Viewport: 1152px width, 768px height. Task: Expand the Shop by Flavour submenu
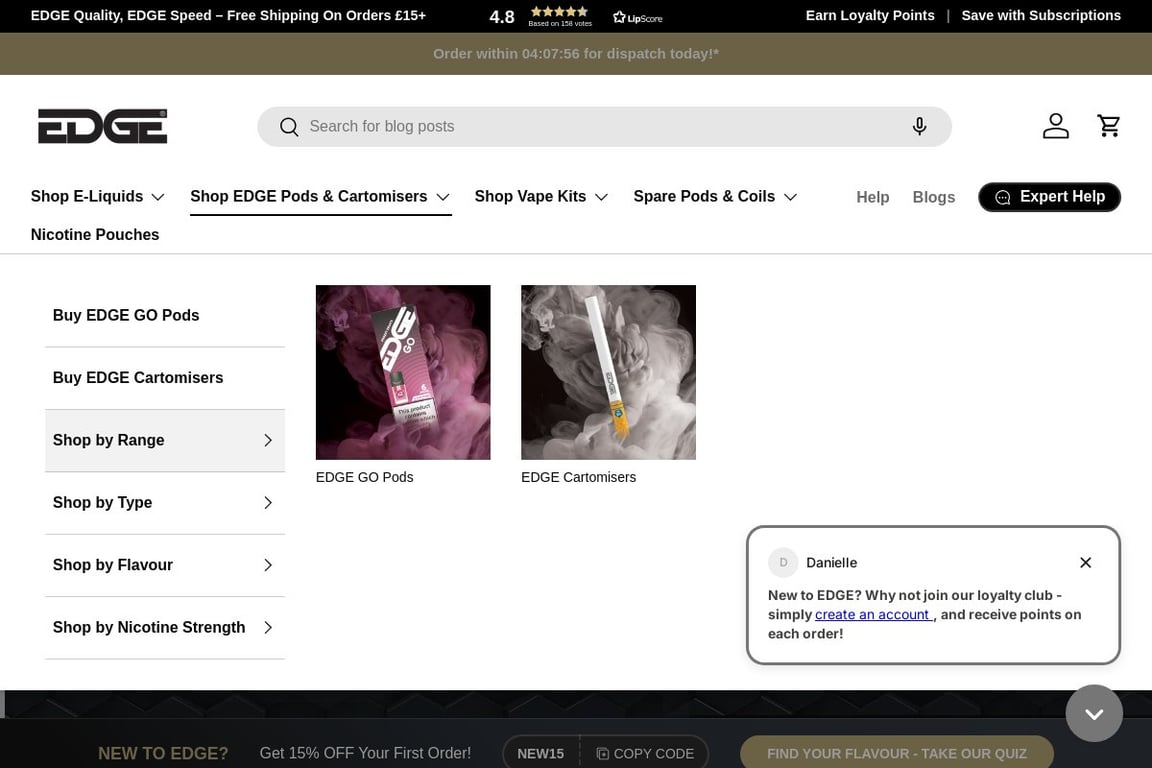165,565
